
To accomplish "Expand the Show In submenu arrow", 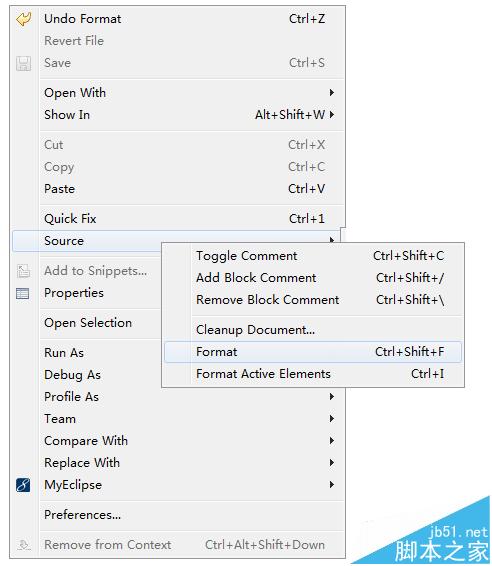I will coord(332,114).
